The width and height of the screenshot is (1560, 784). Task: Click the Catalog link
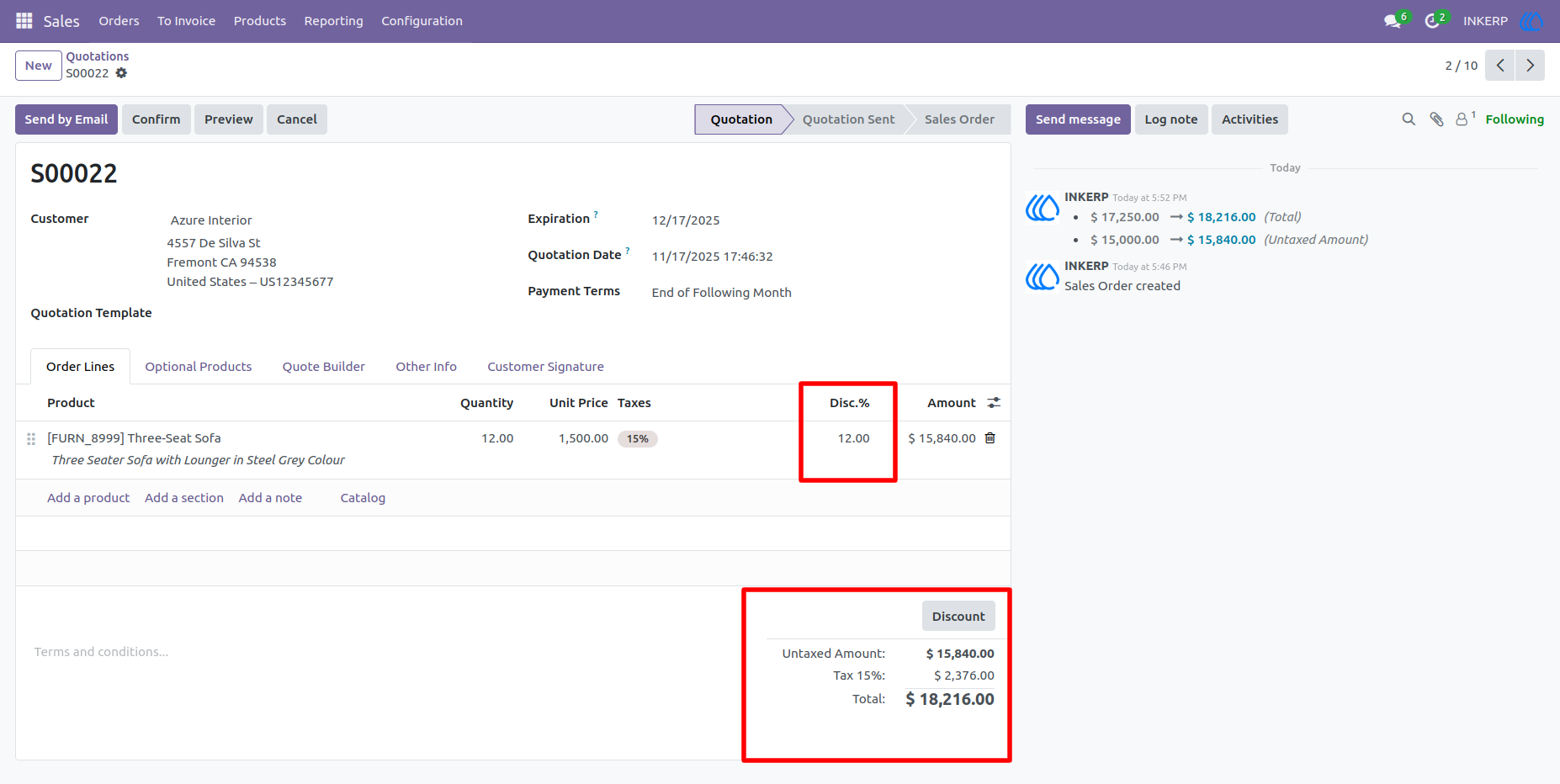tap(363, 498)
